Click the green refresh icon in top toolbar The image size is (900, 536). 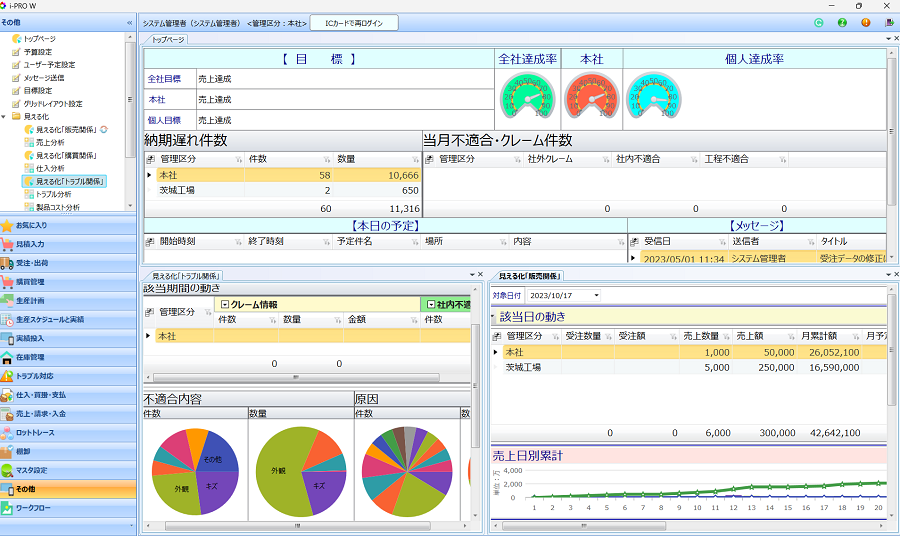819,22
